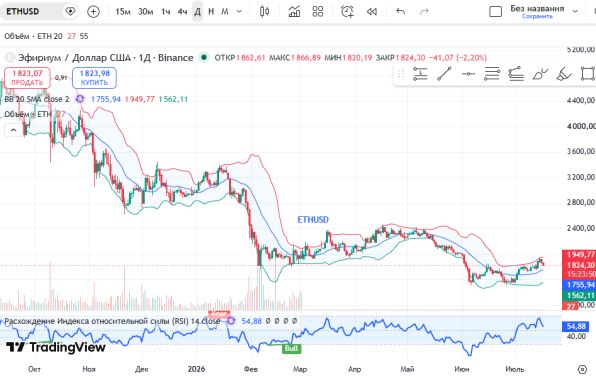The image size is (596, 378).
Task: Switch to the 15м timeframe
Action: point(123,12)
